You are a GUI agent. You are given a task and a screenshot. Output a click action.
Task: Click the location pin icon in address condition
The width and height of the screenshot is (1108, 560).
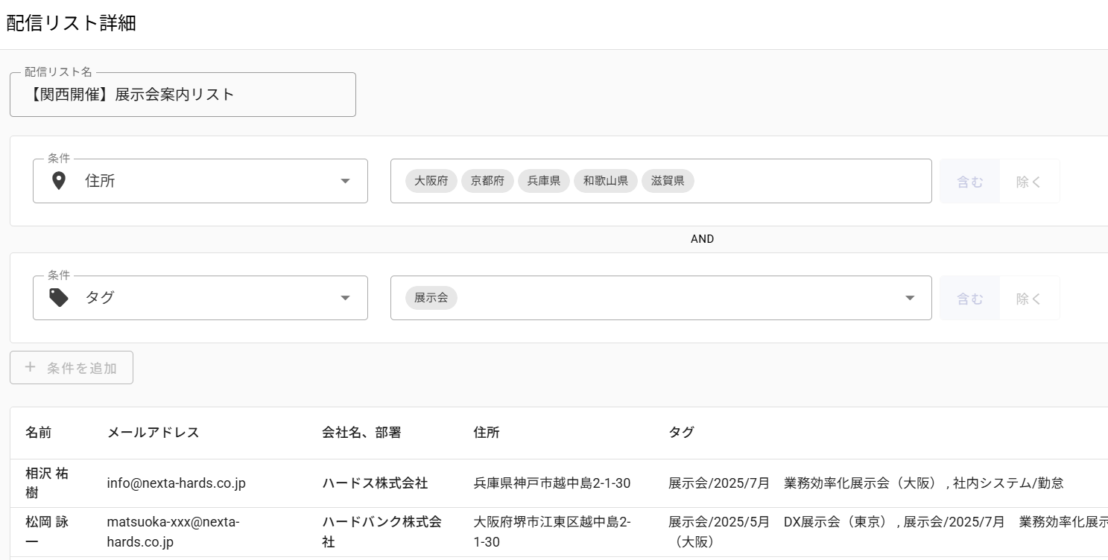click(x=59, y=181)
